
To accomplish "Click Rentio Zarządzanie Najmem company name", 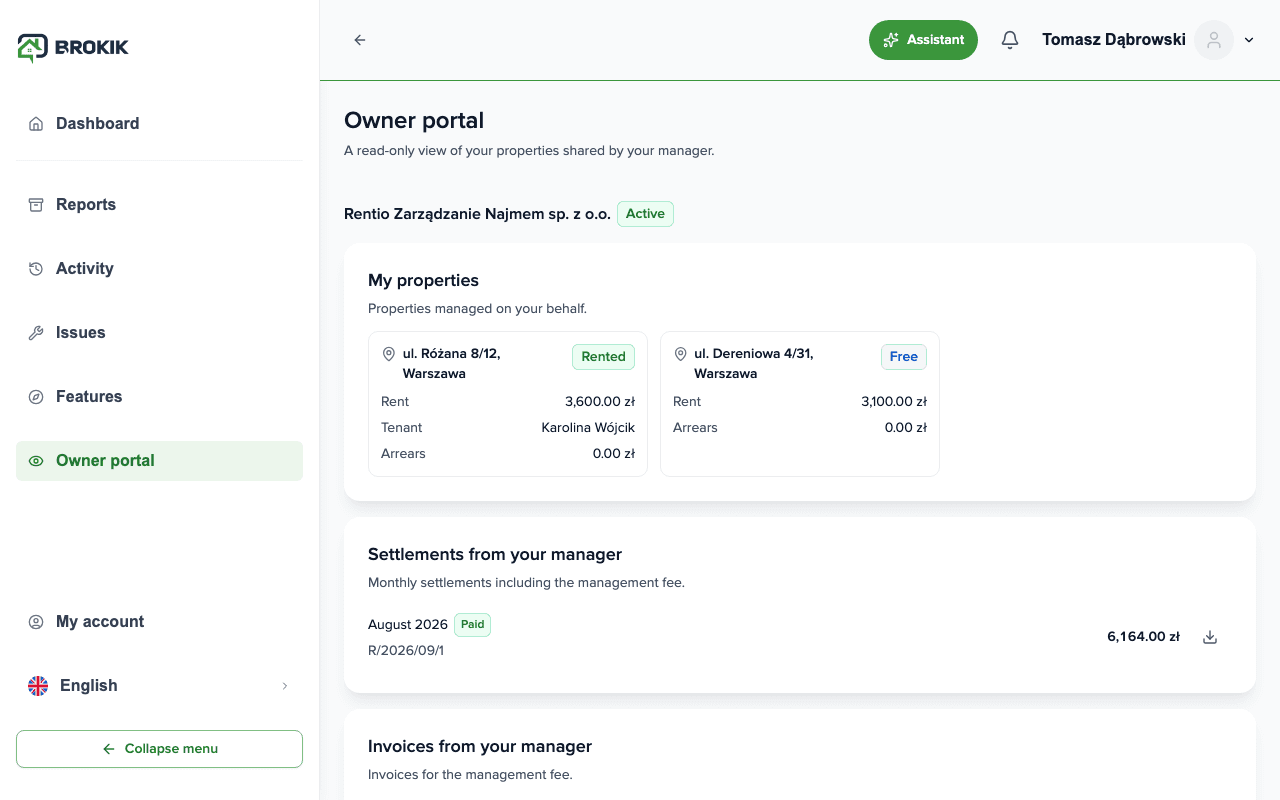I will click(477, 214).
